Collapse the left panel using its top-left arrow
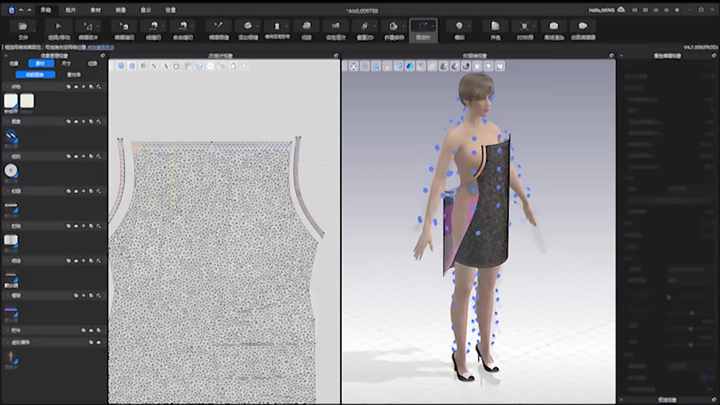720x405 pixels. [6, 56]
